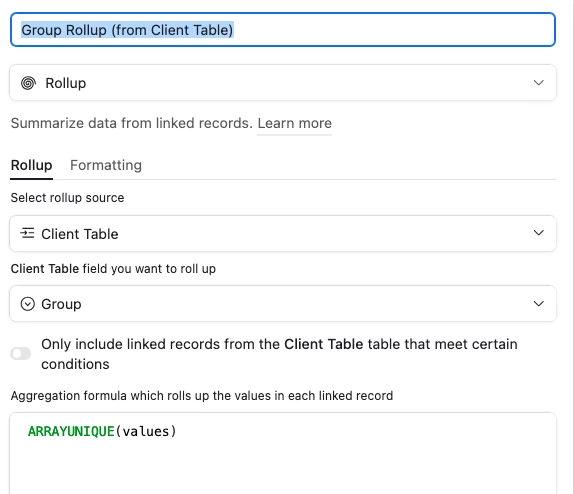
Task: Open the Group field dropdown chevron
Action: [x=538, y=304]
